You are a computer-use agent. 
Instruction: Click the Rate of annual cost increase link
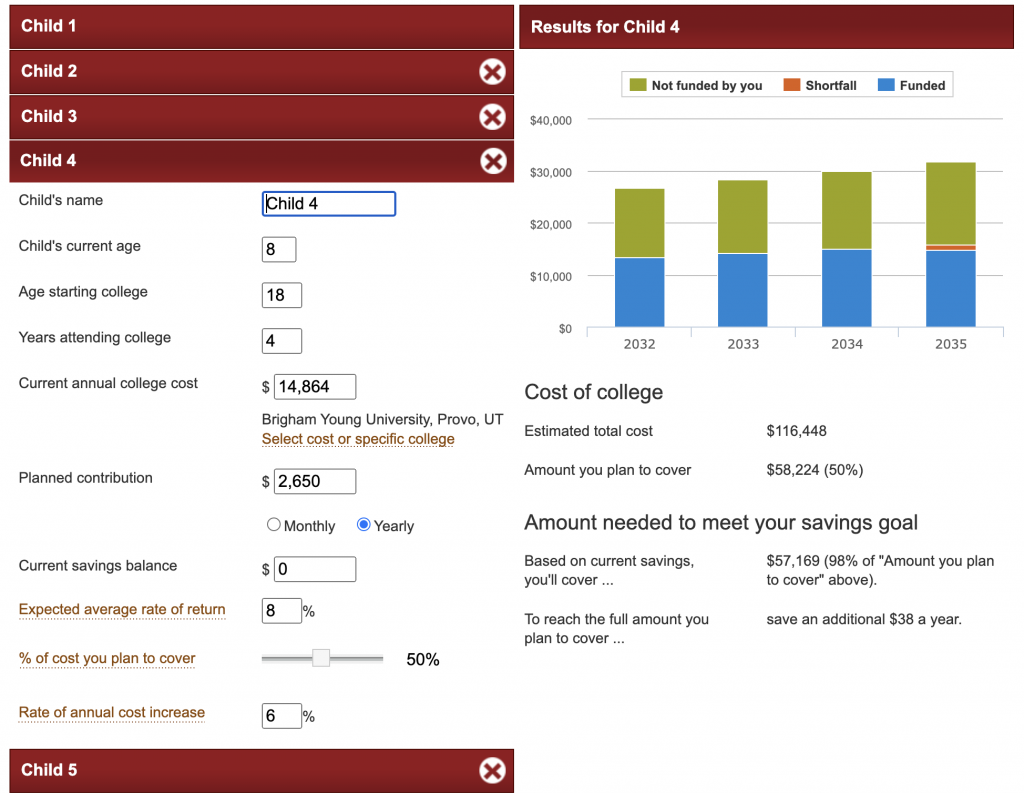pyautogui.click(x=112, y=713)
